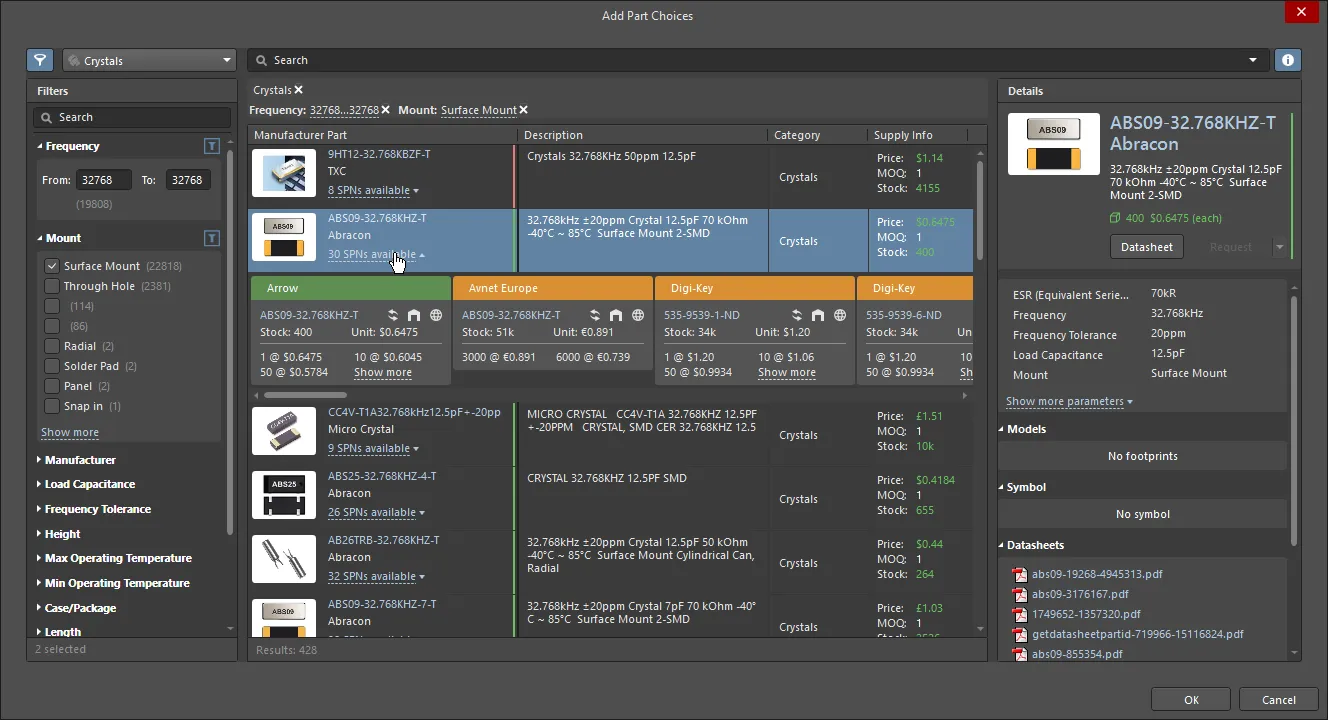Sort by Supply Info column header
Viewport: 1328px width, 720px height.
tap(918, 135)
